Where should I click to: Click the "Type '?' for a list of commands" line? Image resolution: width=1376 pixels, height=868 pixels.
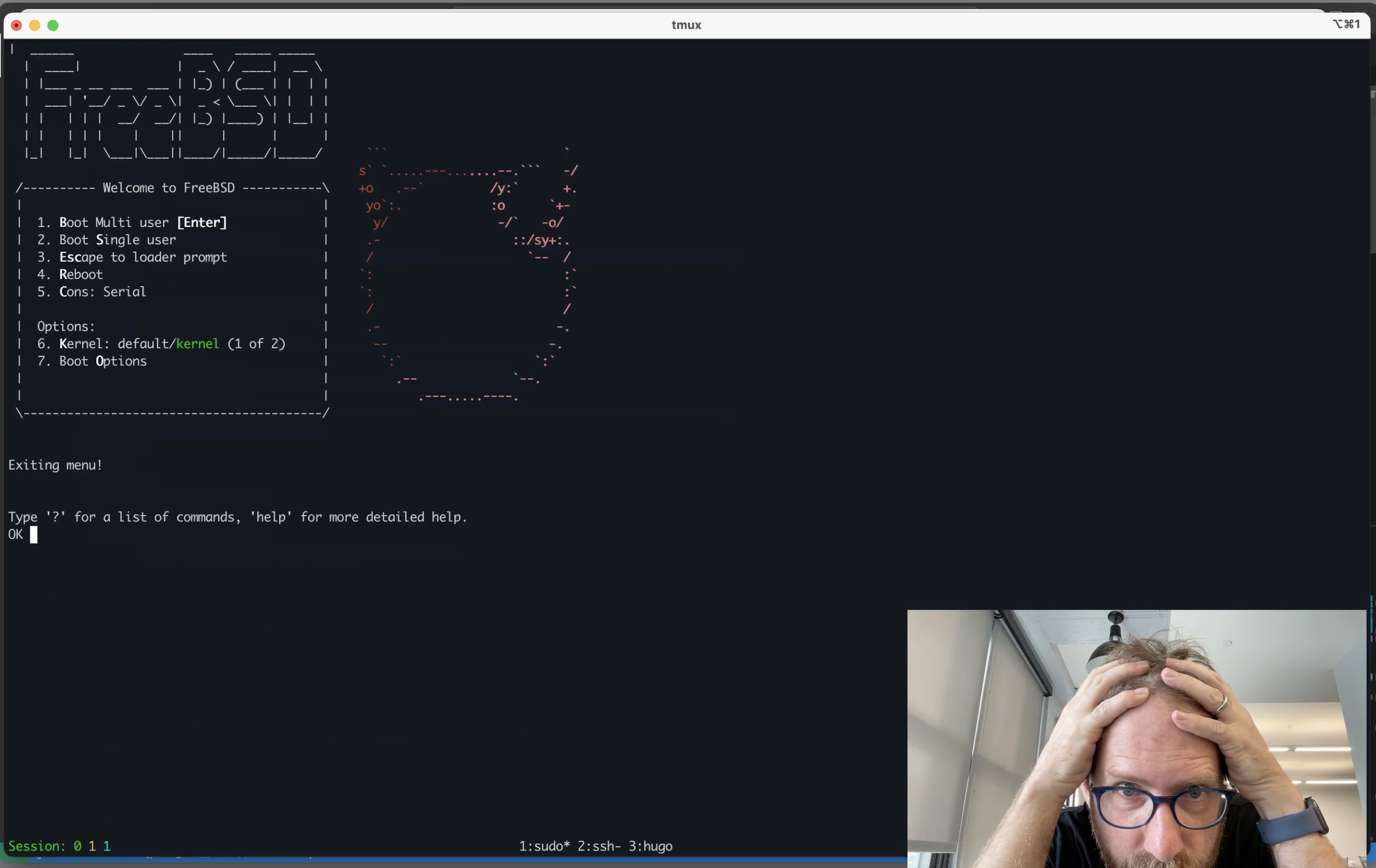click(x=238, y=517)
